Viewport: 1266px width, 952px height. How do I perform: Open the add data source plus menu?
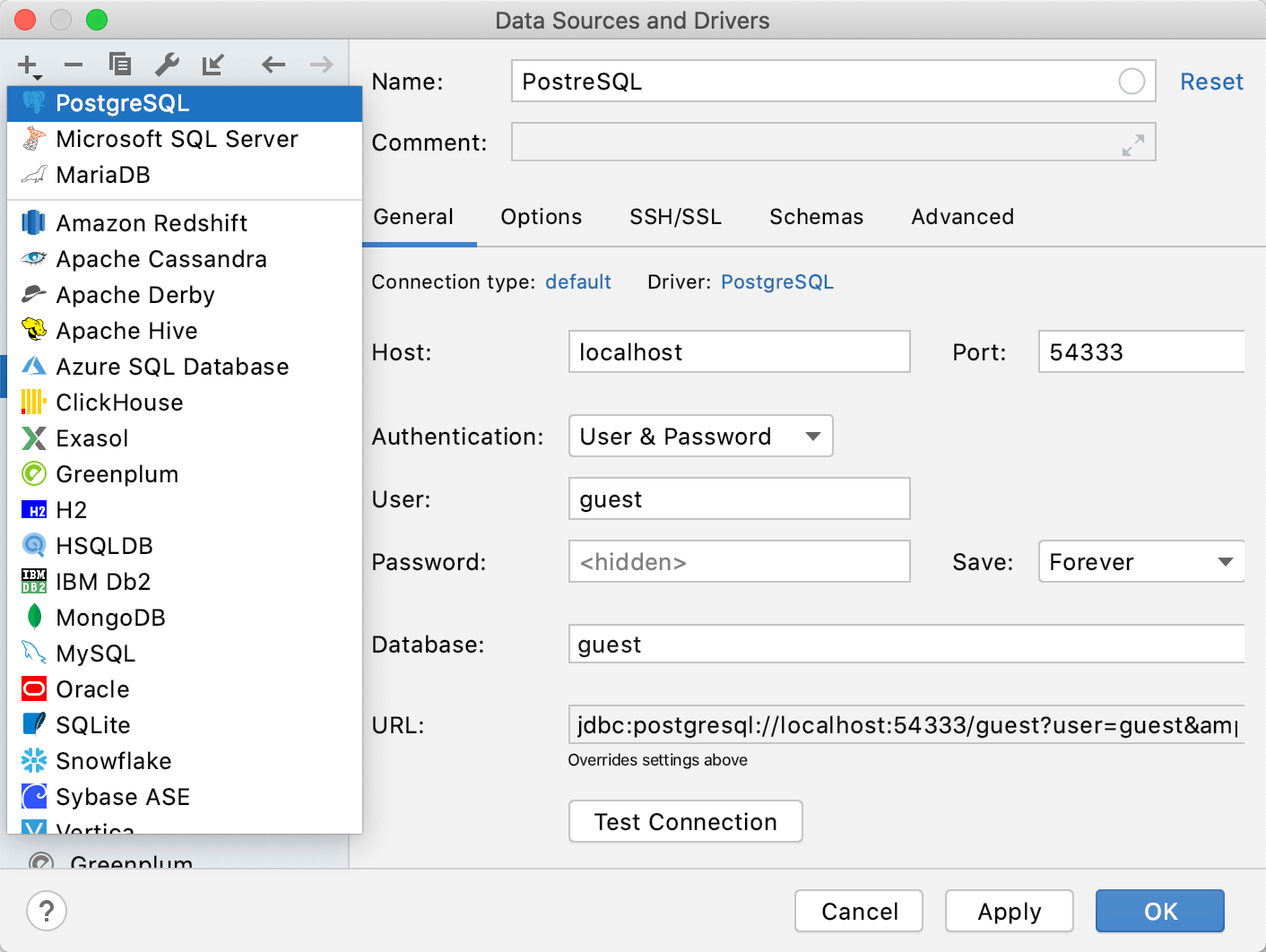(29, 65)
